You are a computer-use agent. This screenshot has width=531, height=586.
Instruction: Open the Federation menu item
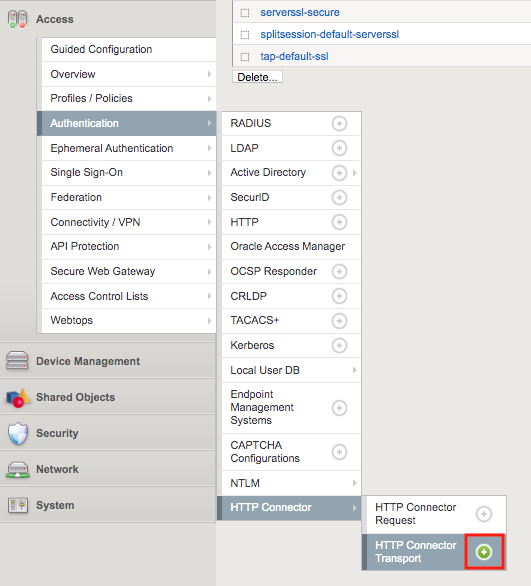(129, 197)
